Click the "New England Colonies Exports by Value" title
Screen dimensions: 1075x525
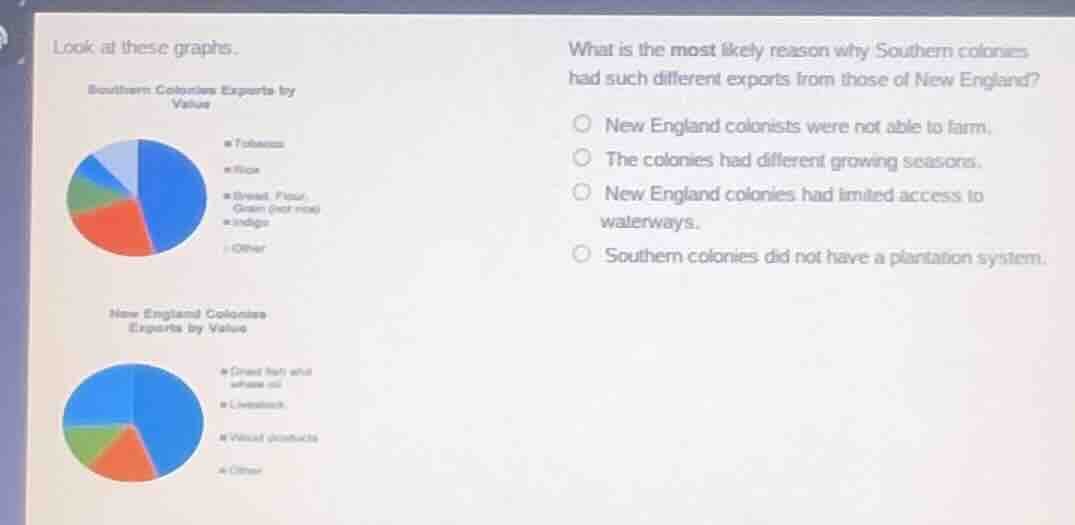click(x=189, y=321)
